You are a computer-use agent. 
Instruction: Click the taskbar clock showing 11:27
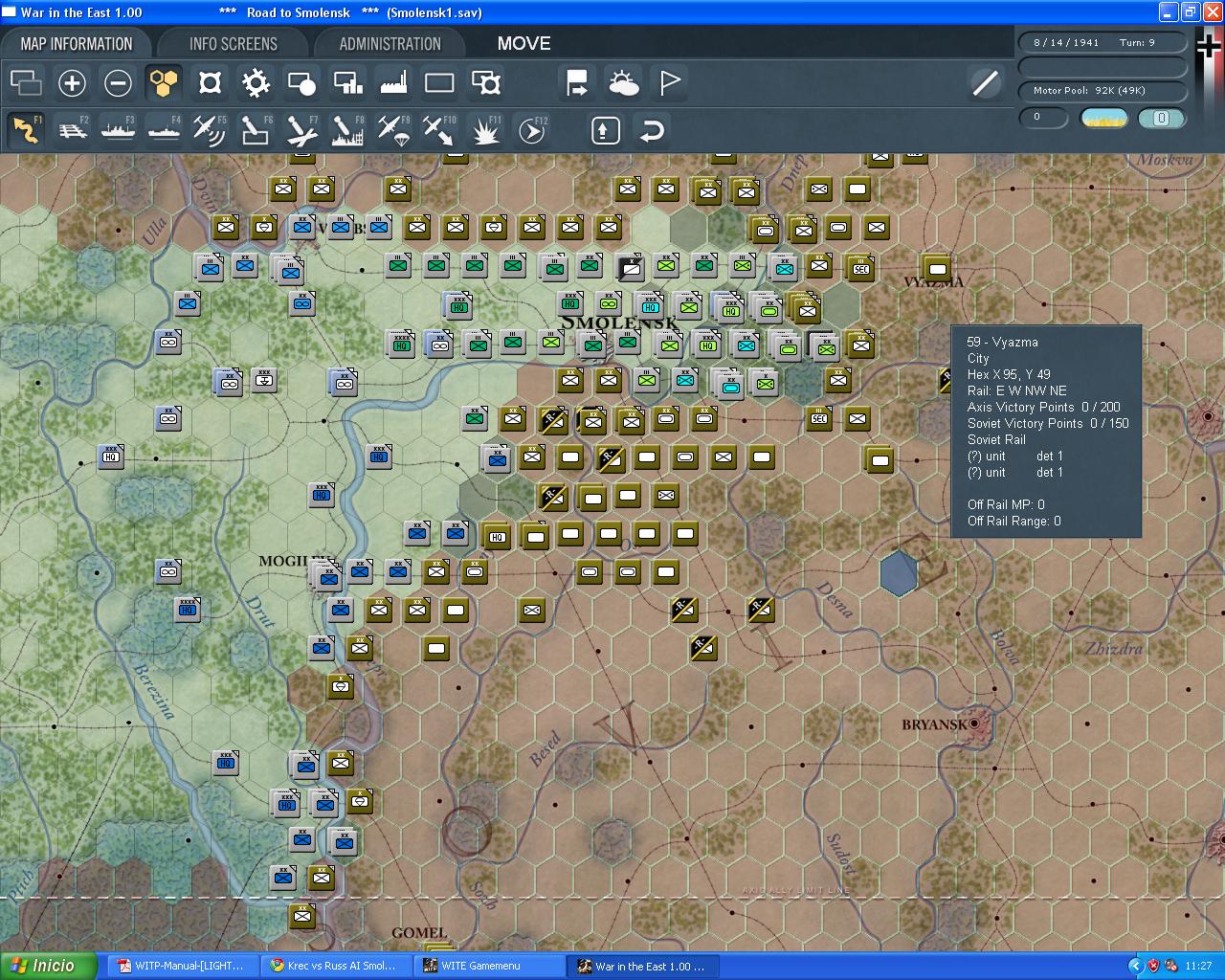[1198, 966]
